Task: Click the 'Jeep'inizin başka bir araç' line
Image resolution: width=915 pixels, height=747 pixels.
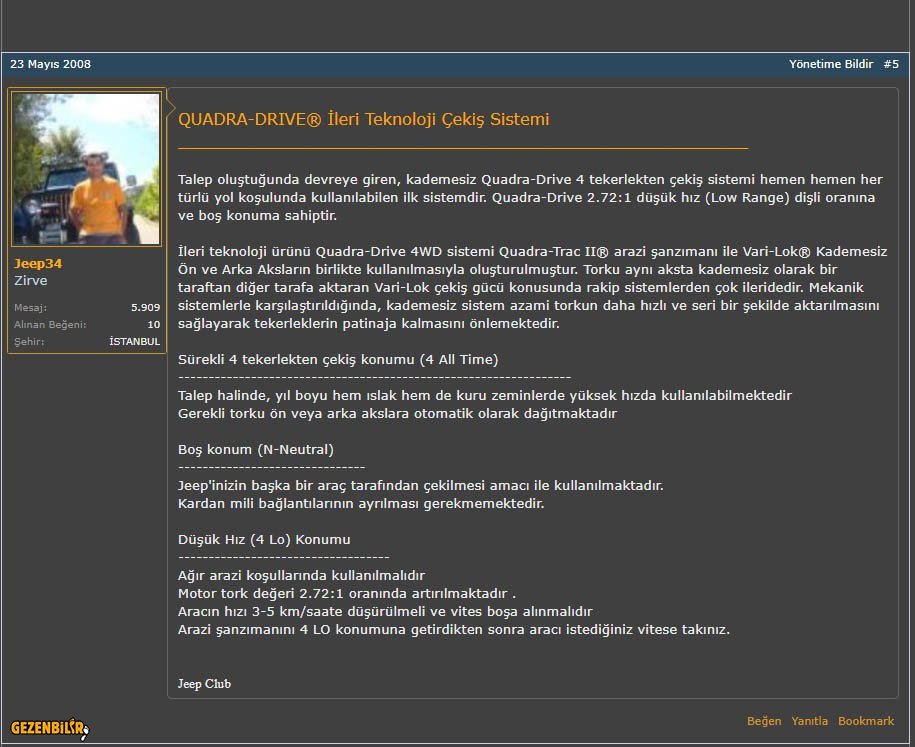Action: (x=420, y=485)
